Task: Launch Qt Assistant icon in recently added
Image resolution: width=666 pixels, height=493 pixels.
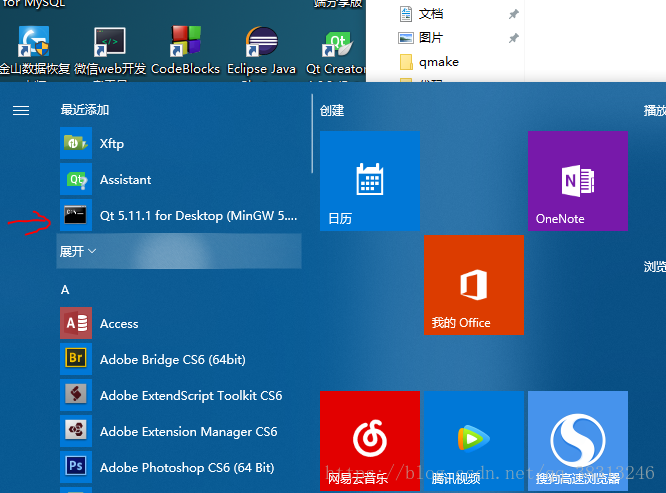Action: [76, 179]
